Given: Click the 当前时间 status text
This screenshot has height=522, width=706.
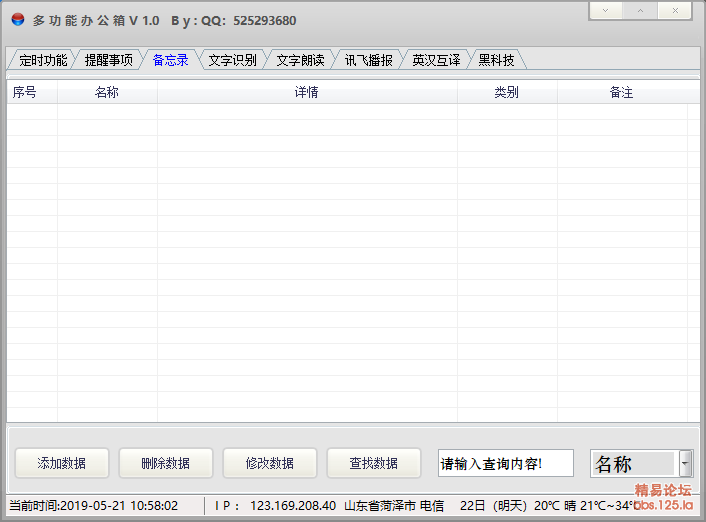Looking at the screenshot, I should tap(94, 506).
